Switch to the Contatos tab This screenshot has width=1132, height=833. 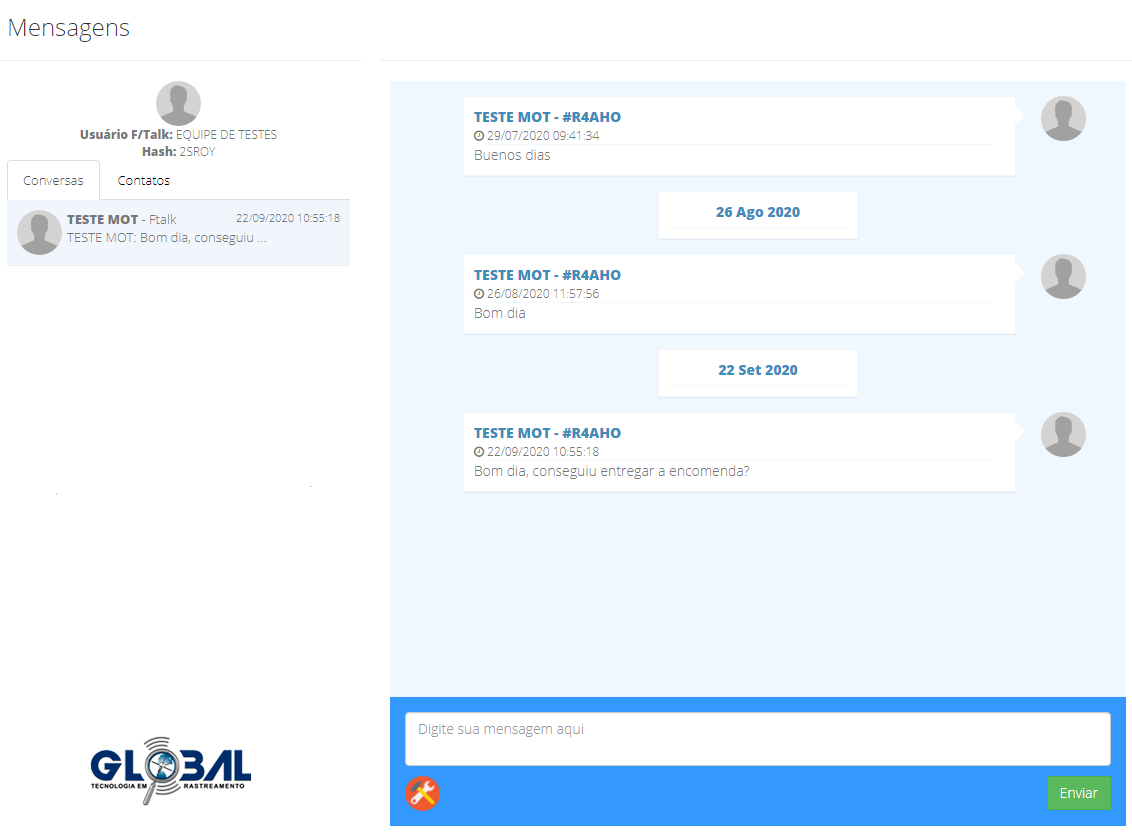[x=143, y=181]
